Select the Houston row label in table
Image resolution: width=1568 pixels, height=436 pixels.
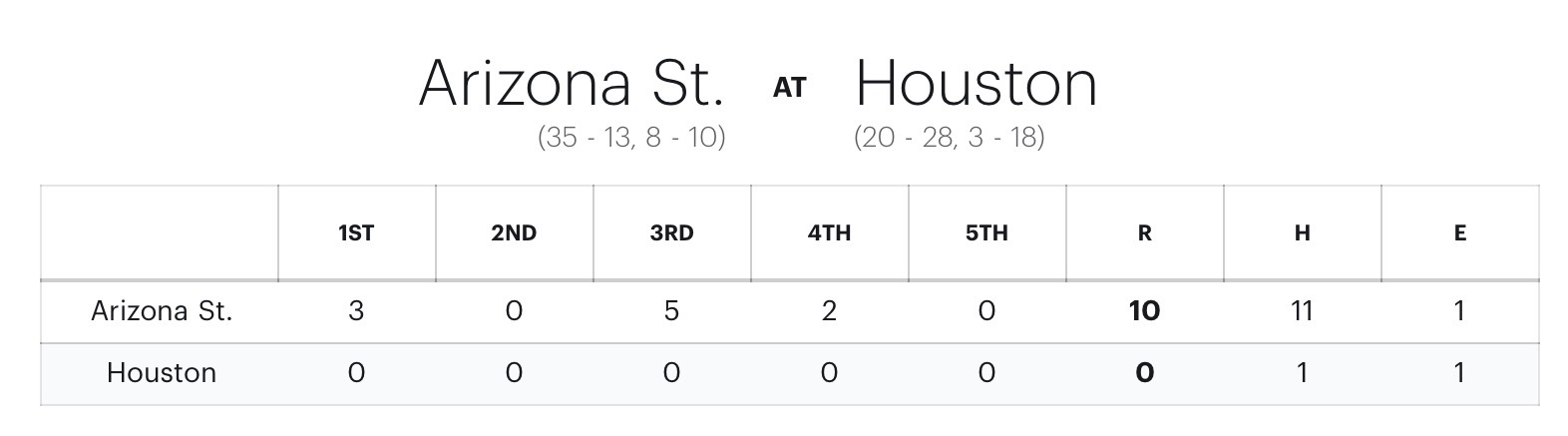click(x=162, y=373)
